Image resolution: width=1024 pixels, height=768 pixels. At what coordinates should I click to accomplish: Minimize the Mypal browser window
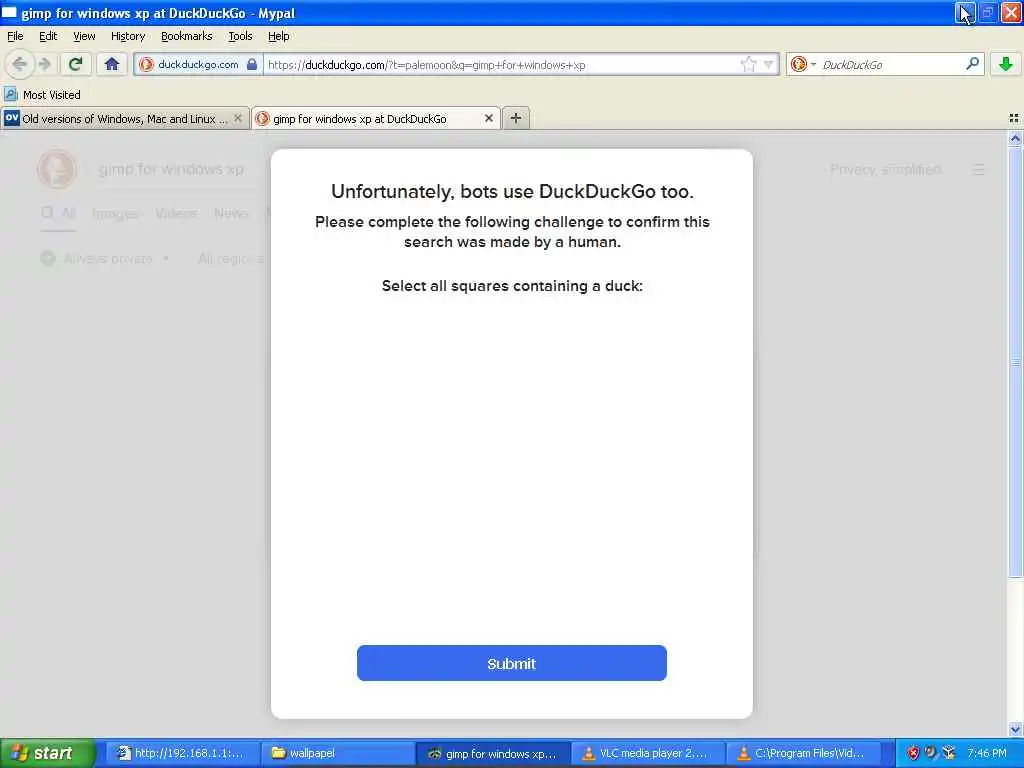(x=965, y=12)
